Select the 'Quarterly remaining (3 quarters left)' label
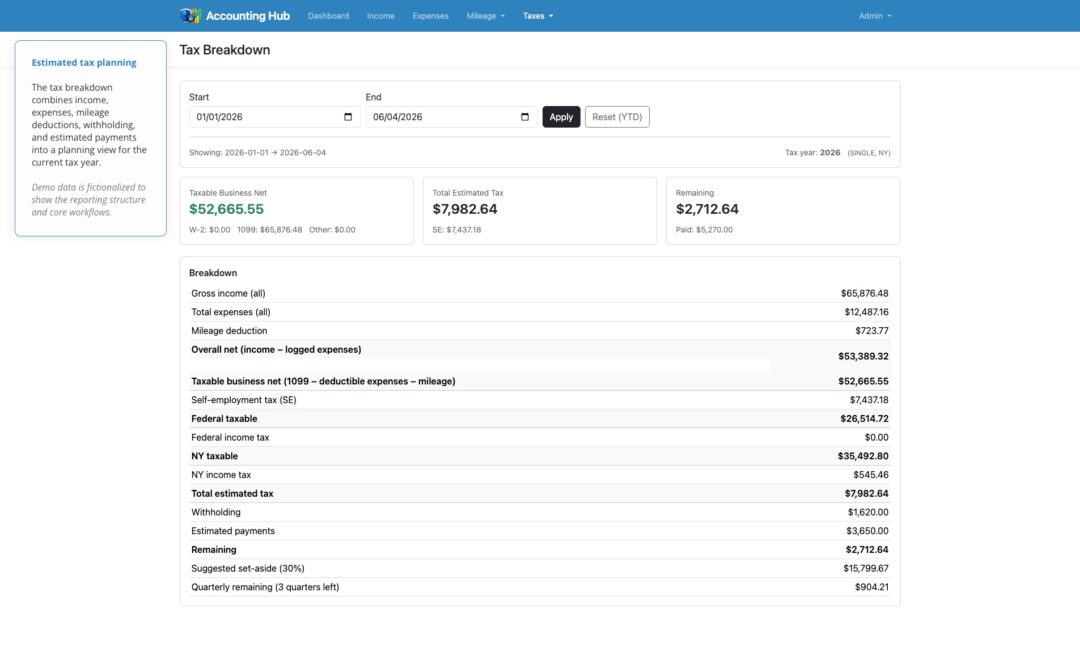 click(265, 587)
